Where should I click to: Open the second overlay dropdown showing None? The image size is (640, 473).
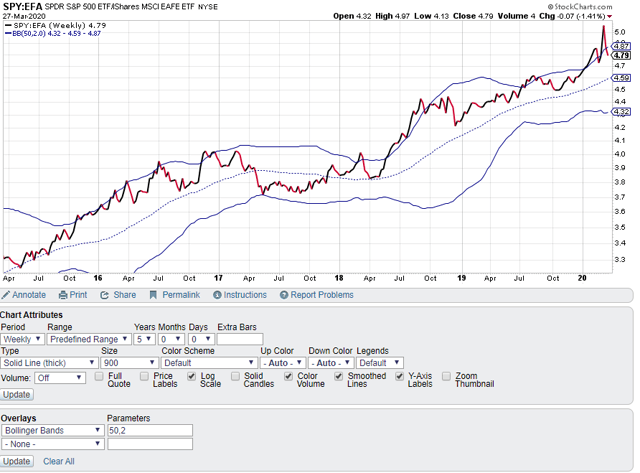tap(52, 444)
